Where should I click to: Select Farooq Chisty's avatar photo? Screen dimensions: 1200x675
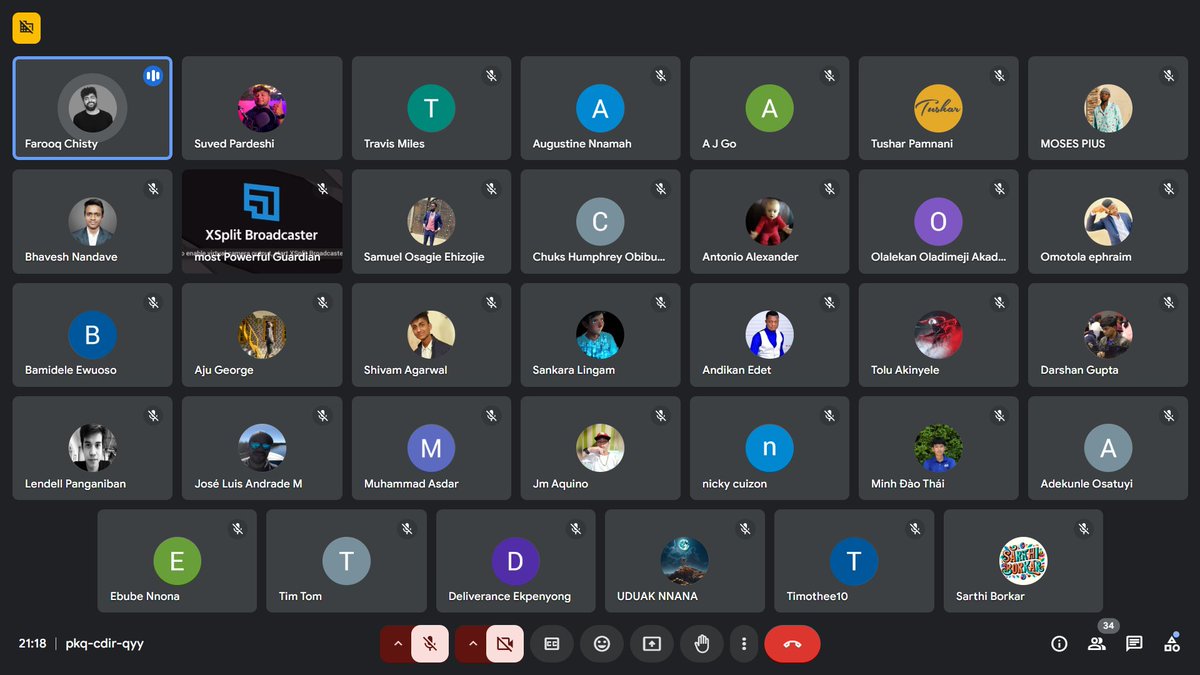(x=92, y=108)
